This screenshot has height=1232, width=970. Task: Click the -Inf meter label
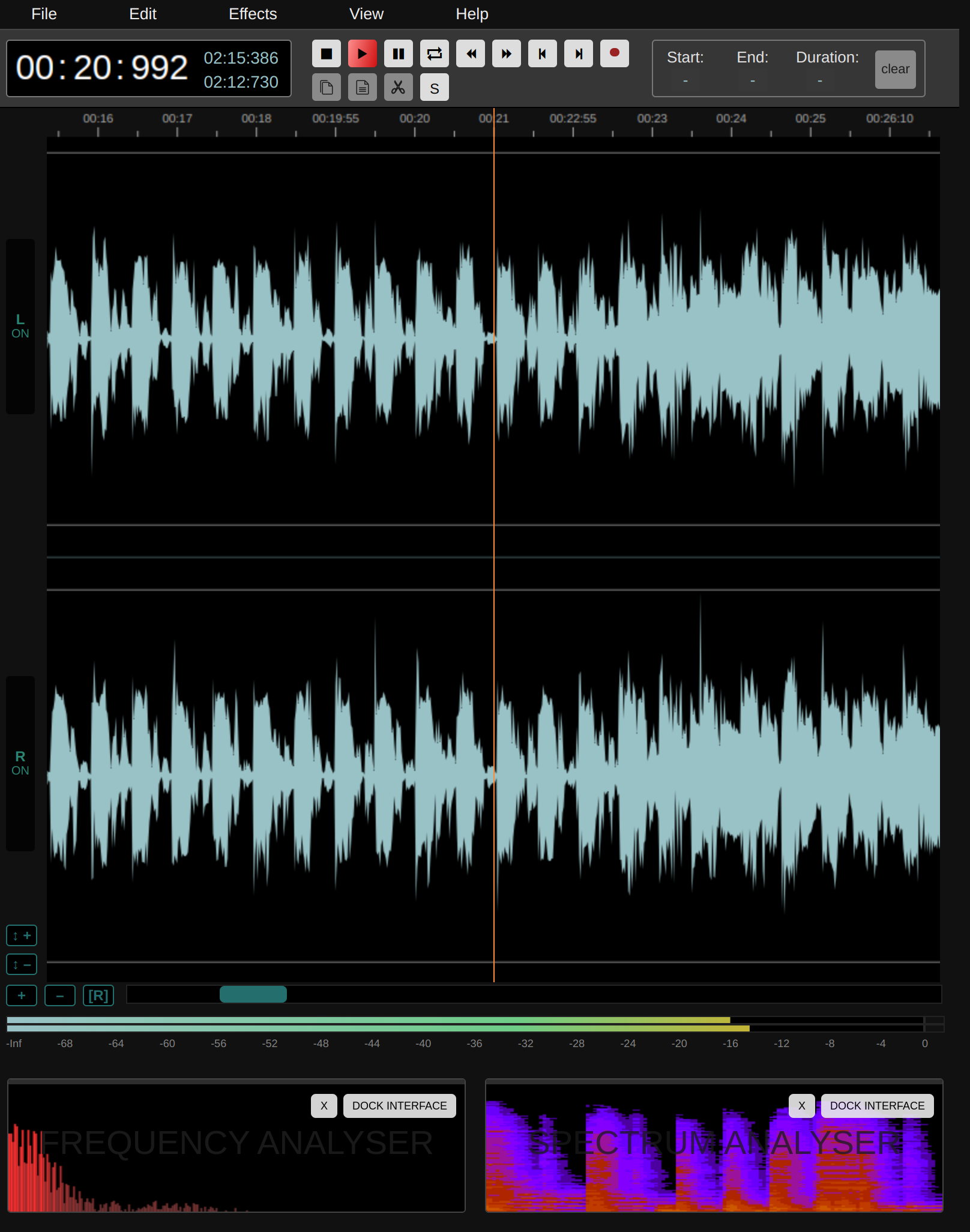[14, 1043]
